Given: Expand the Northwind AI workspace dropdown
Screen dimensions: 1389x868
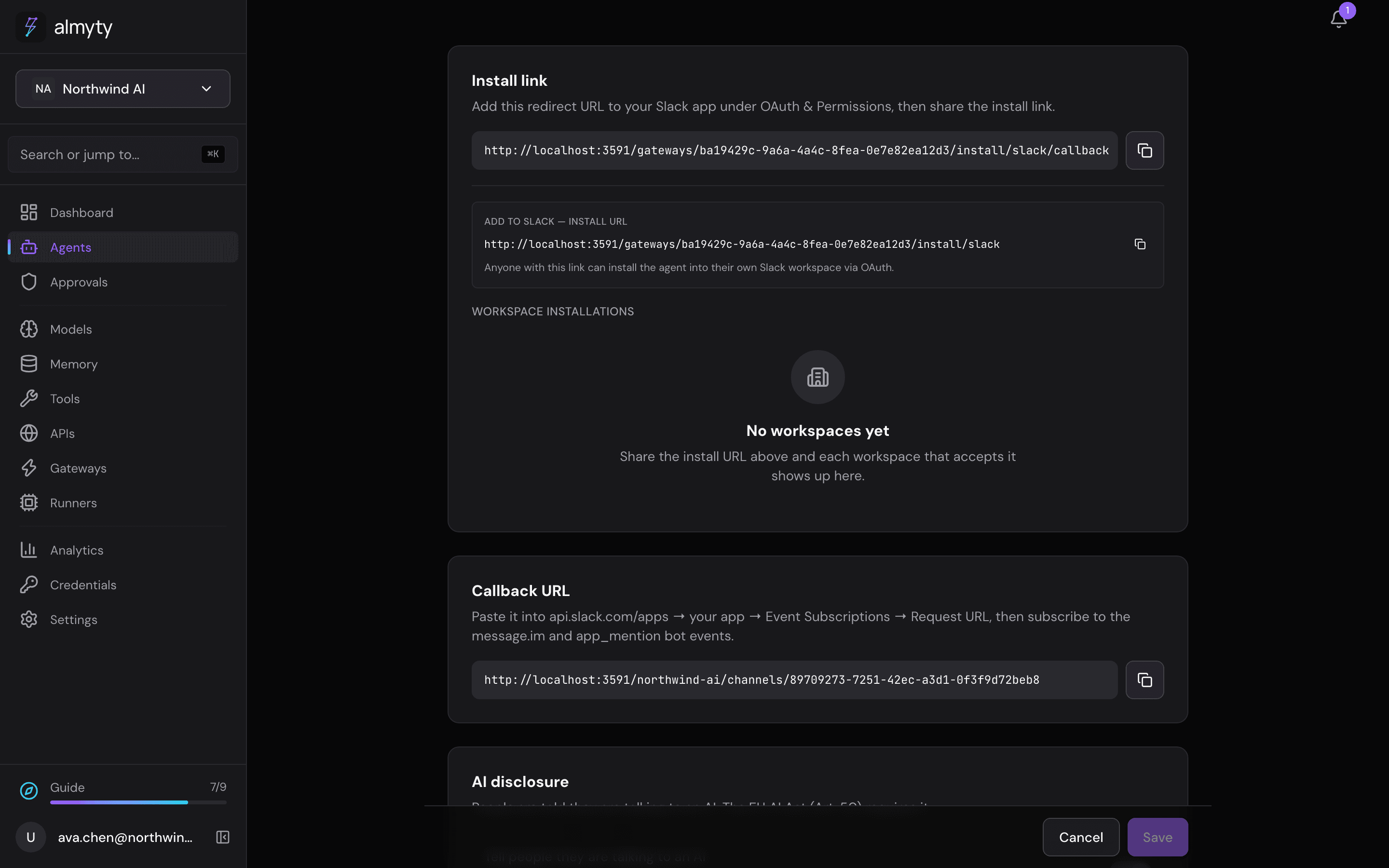Looking at the screenshot, I should tap(123, 89).
